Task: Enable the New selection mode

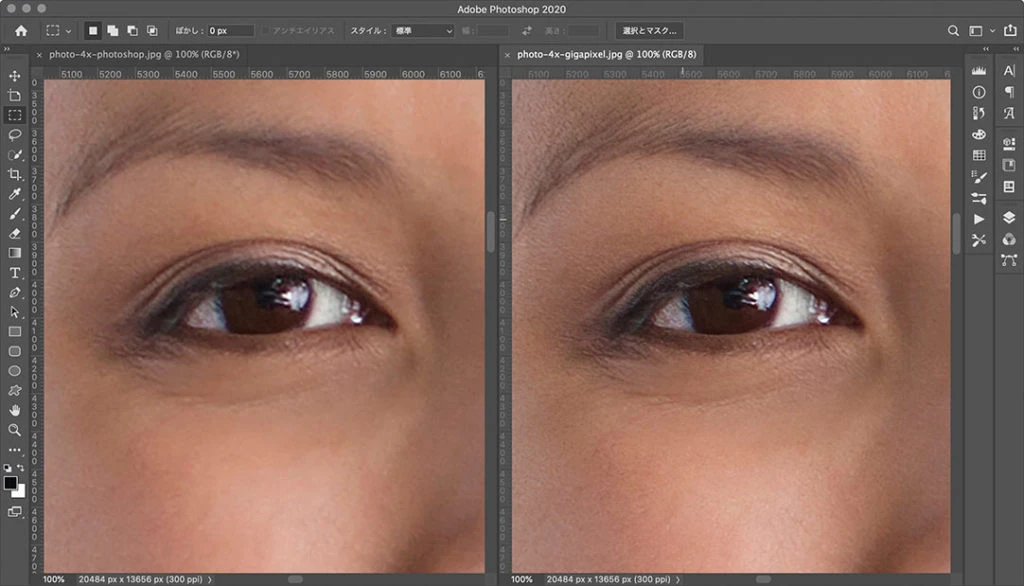Action: tap(91, 31)
